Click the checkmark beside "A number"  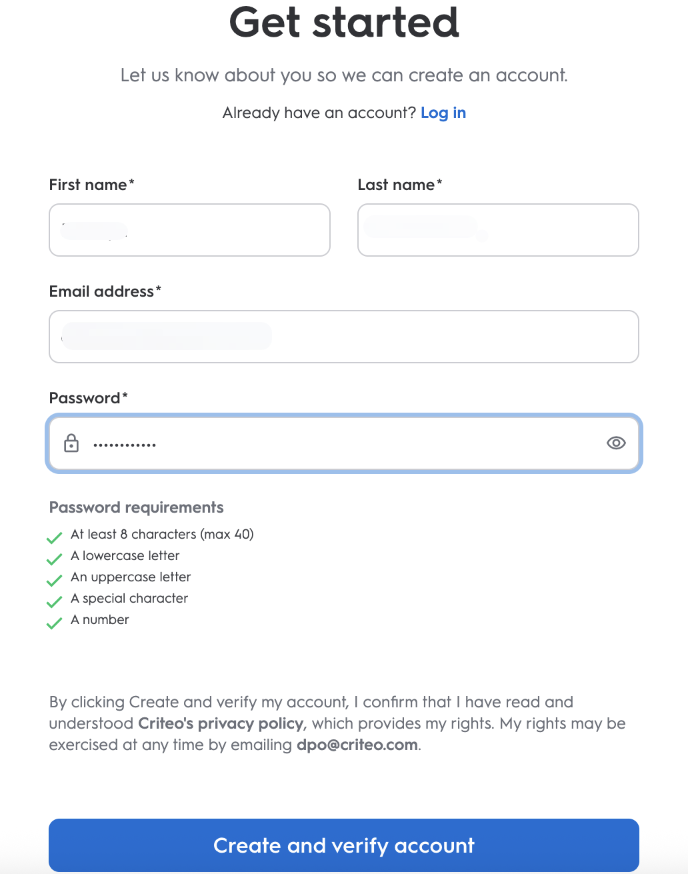tap(55, 622)
